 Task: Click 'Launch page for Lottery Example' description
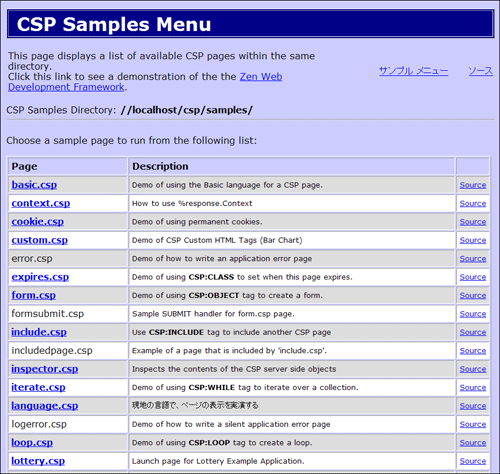(x=218, y=461)
